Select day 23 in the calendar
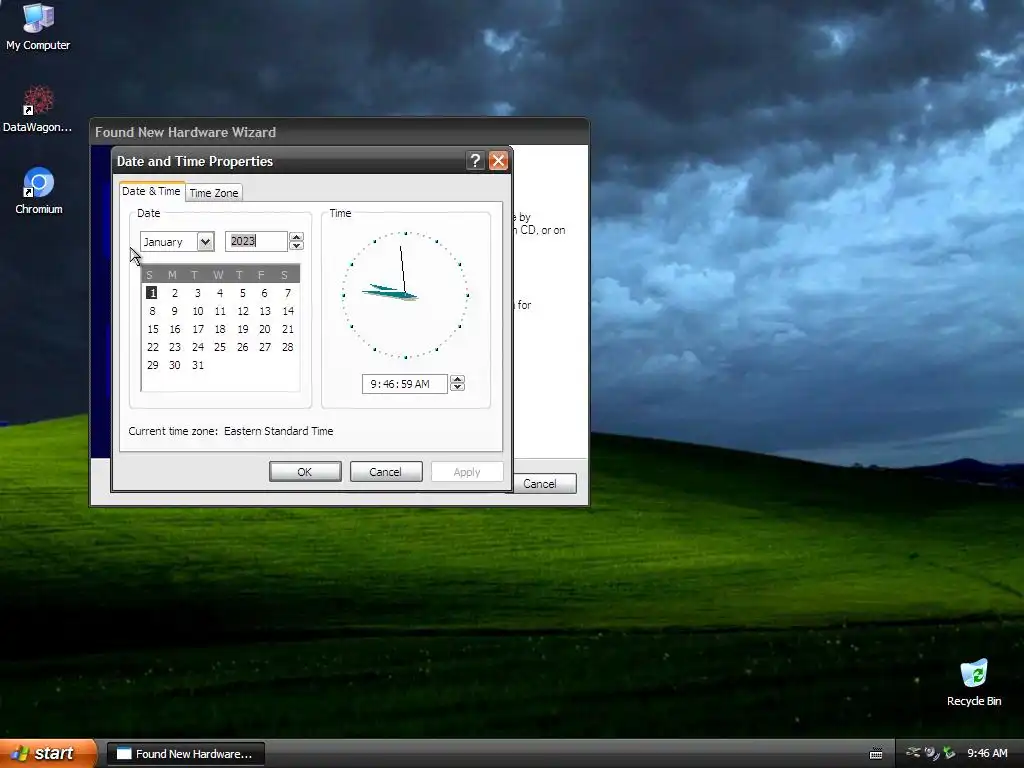Viewport: 1024px width, 768px height. (175, 347)
